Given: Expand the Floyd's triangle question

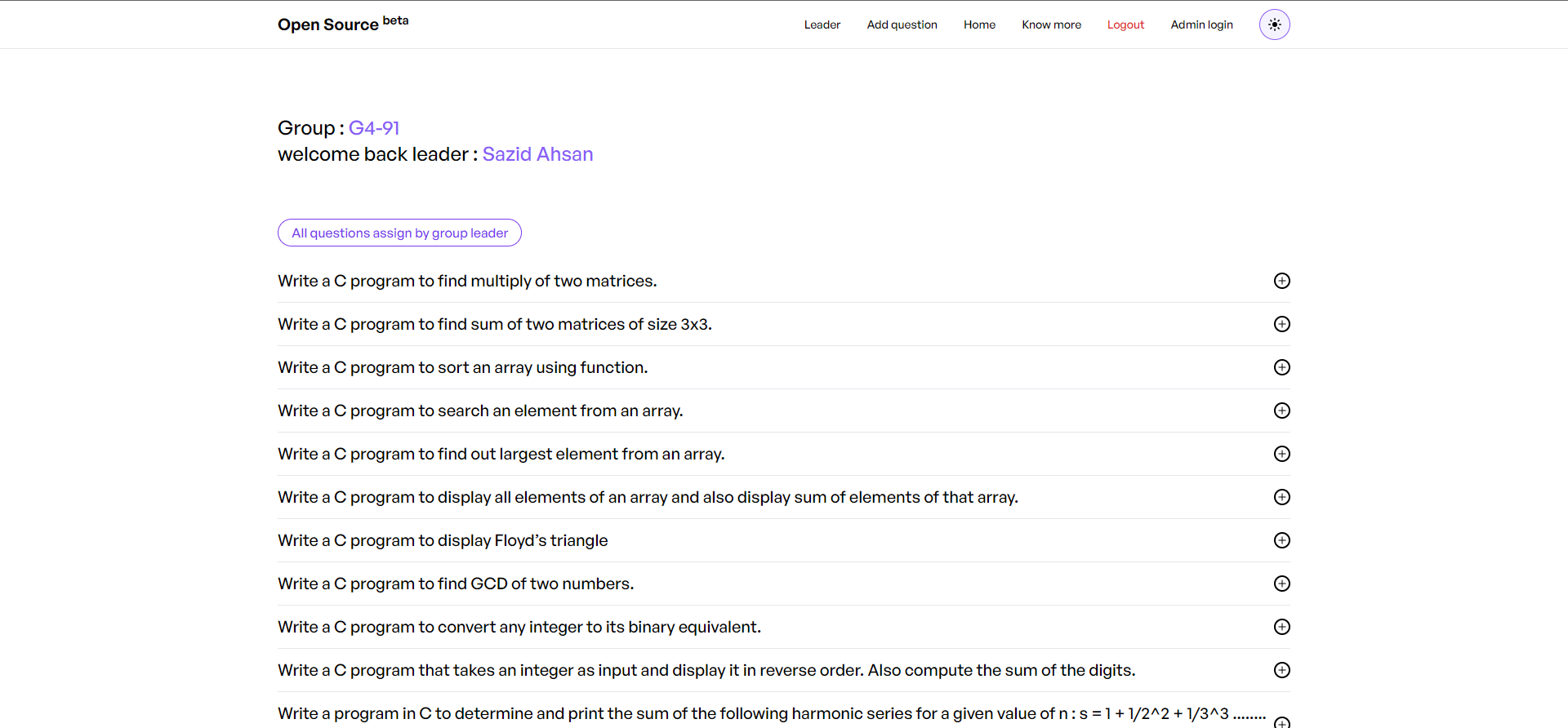Looking at the screenshot, I should [1282, 540].
